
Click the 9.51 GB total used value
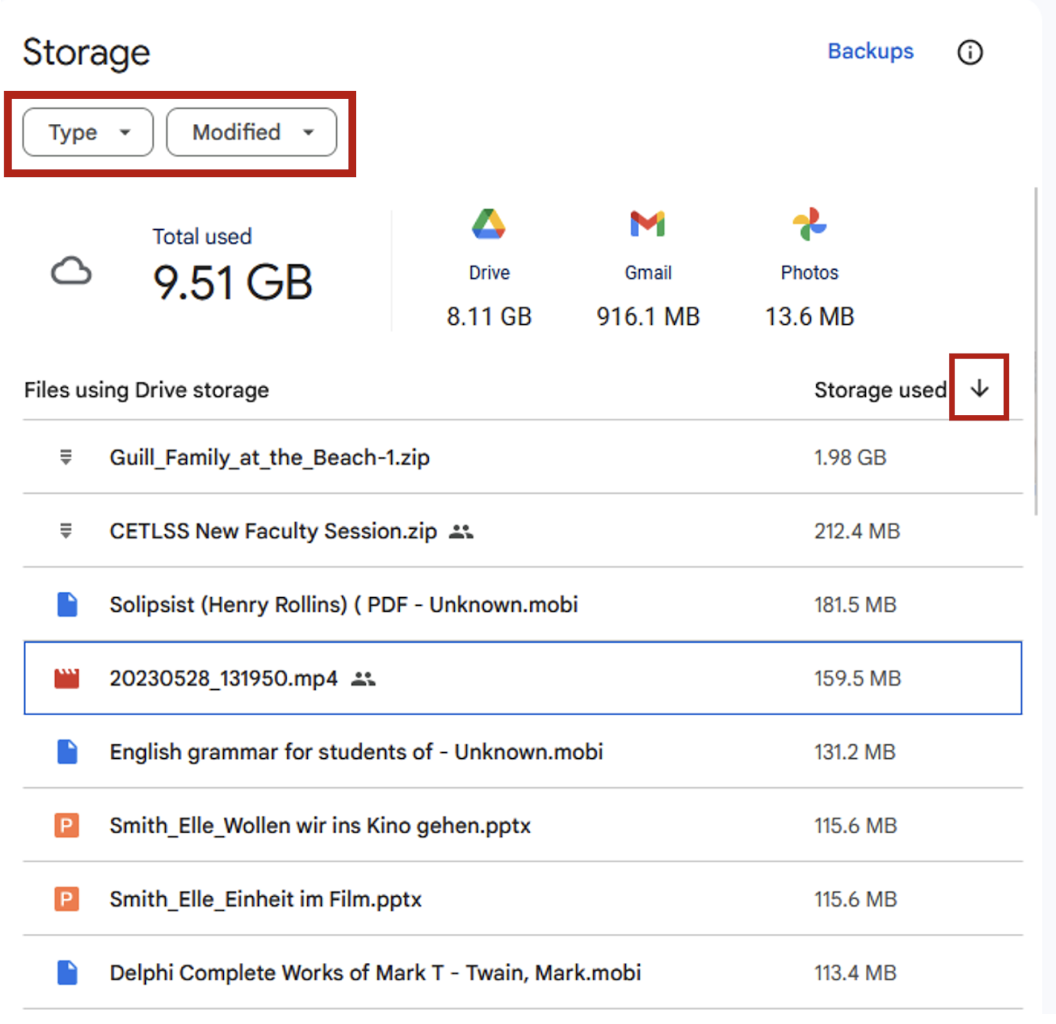(232, 282)
